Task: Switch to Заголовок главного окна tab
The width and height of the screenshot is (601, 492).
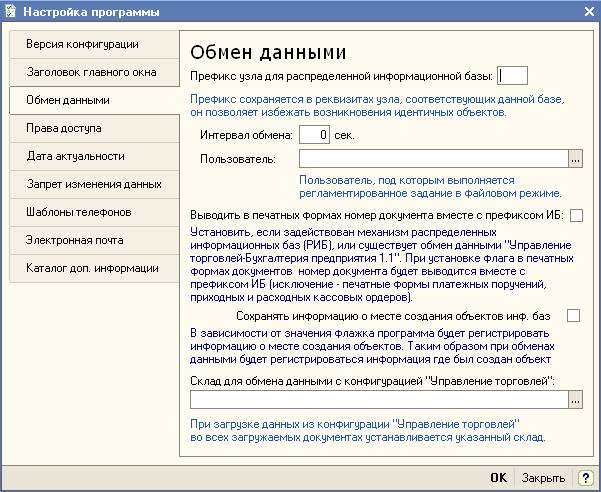Action: [x=95, y=73]
